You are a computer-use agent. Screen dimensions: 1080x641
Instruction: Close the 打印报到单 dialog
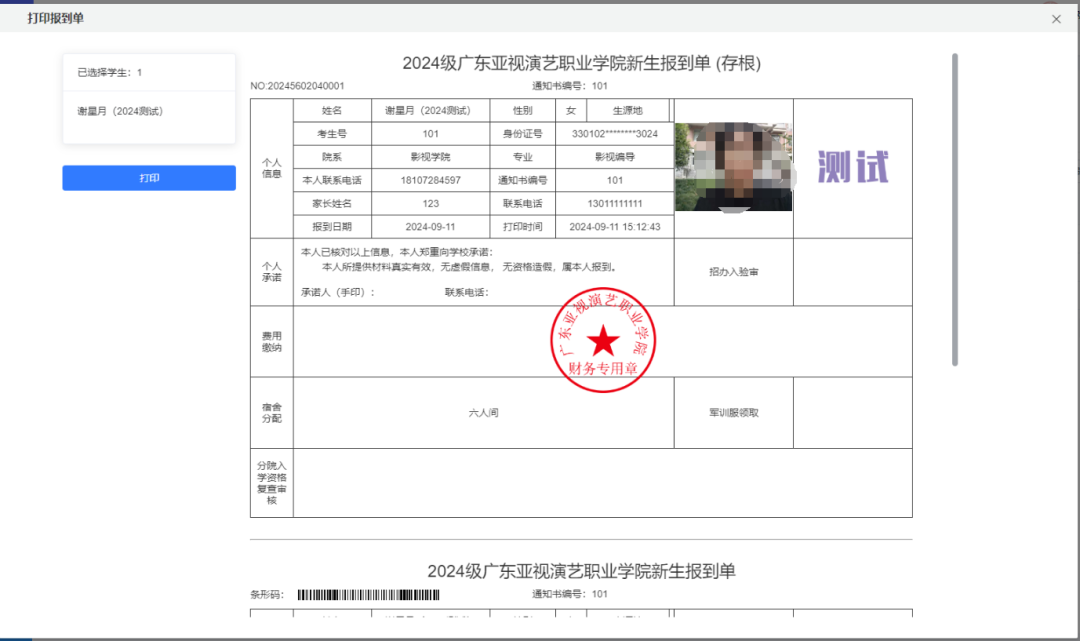tap(1056, 19)
